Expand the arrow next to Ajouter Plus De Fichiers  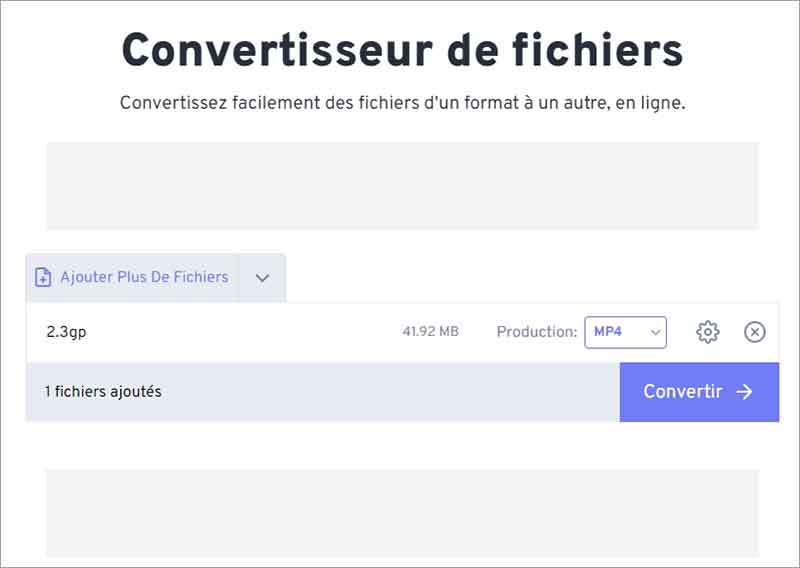pyautogui.click(x=262, y=278)
